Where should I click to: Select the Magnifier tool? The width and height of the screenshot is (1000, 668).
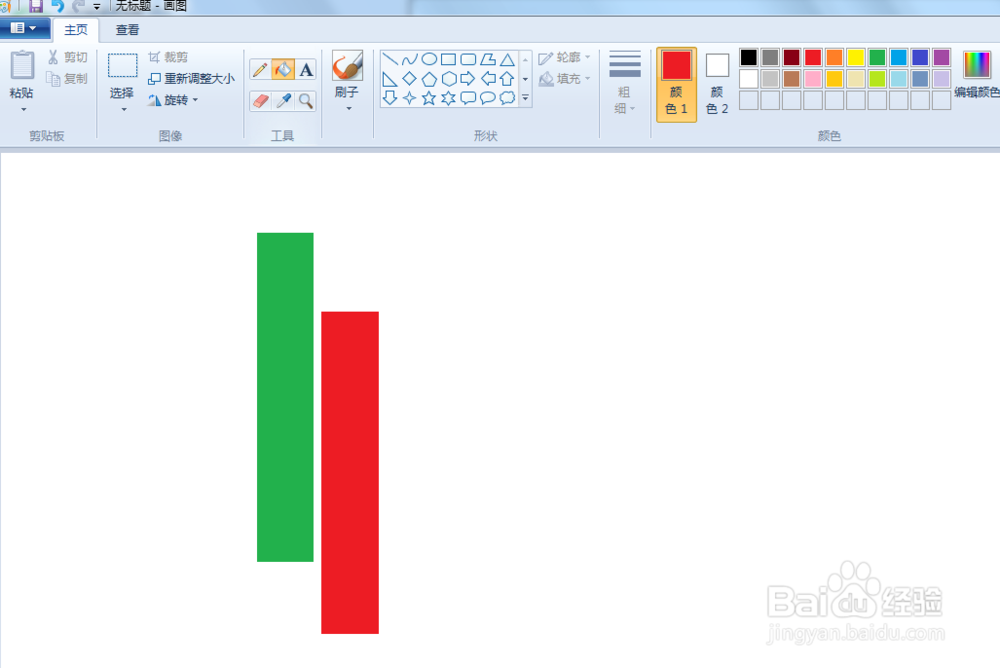coord(306,101)
